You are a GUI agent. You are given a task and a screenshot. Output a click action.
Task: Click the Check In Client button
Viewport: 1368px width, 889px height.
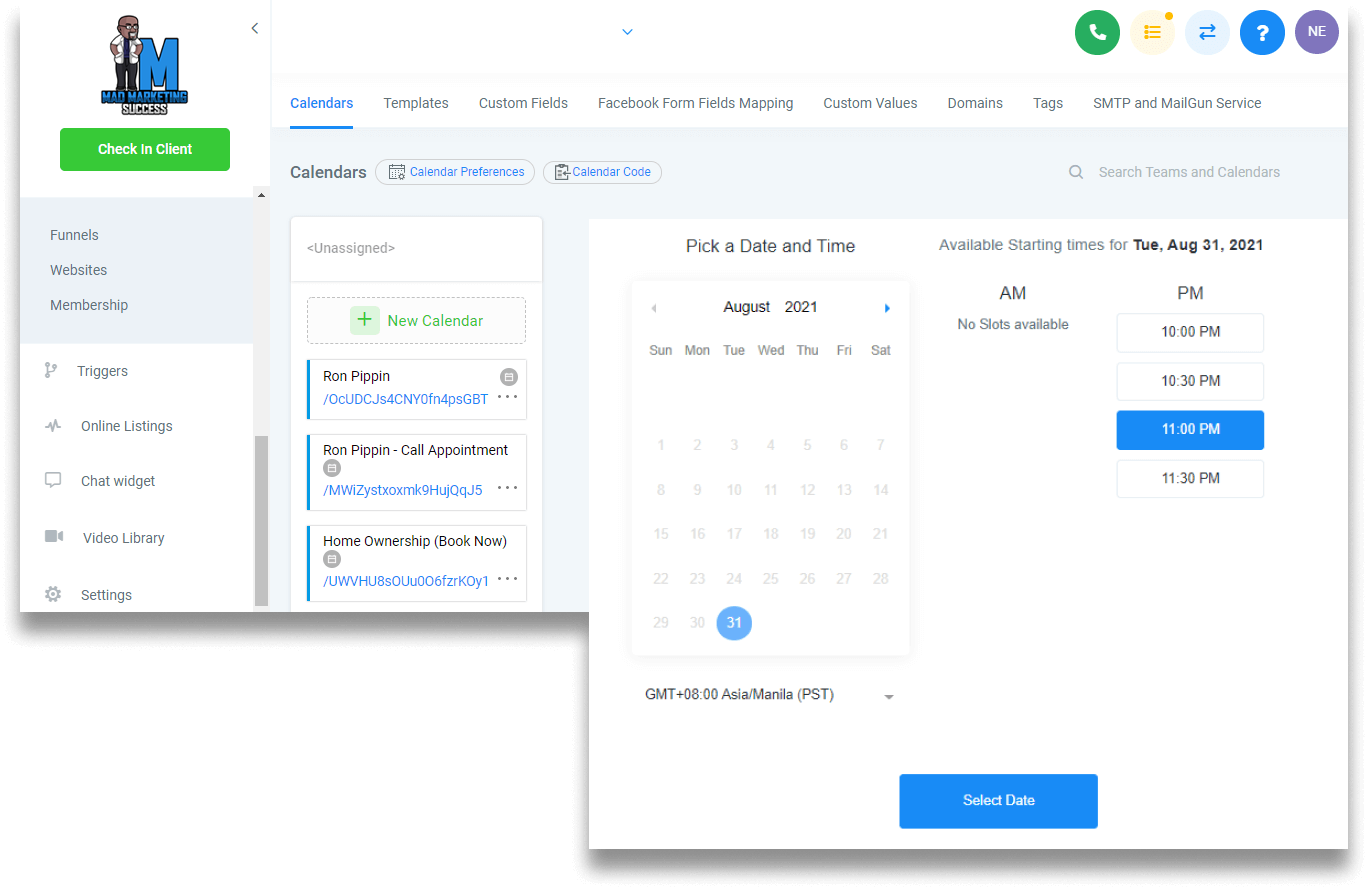tap(145, 149)
